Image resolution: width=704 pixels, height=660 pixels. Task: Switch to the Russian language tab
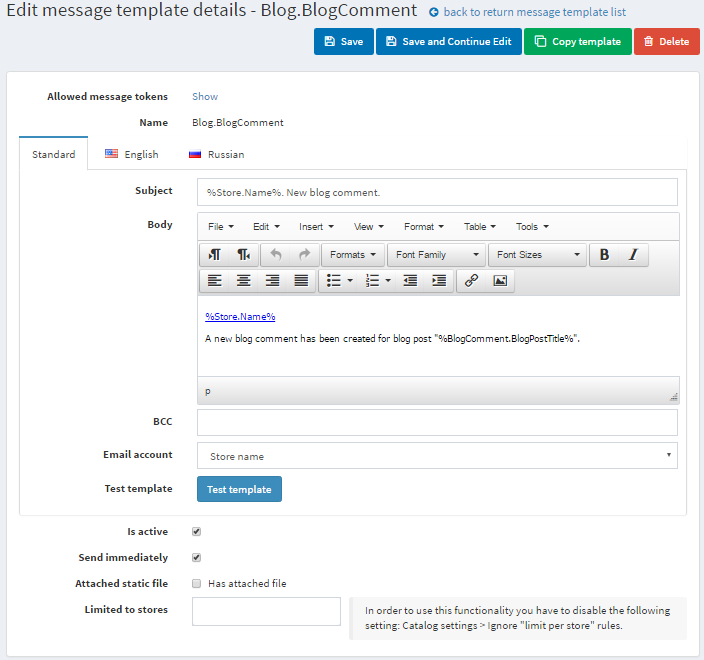(x=216, y=154)
